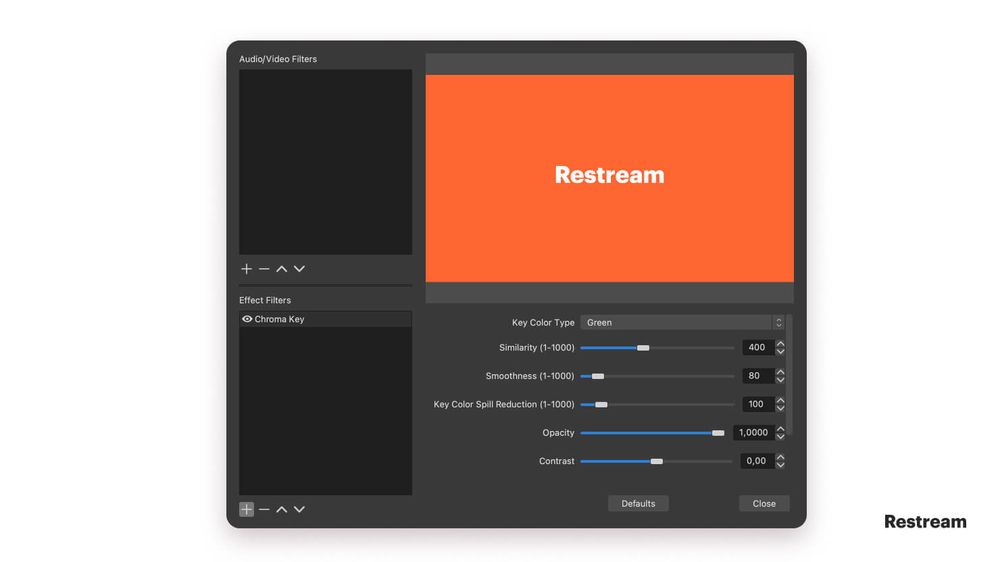Increase Key Color Spill Reduction stepper value
This screenshot has height=562, width=1000.
pos(780,400)
